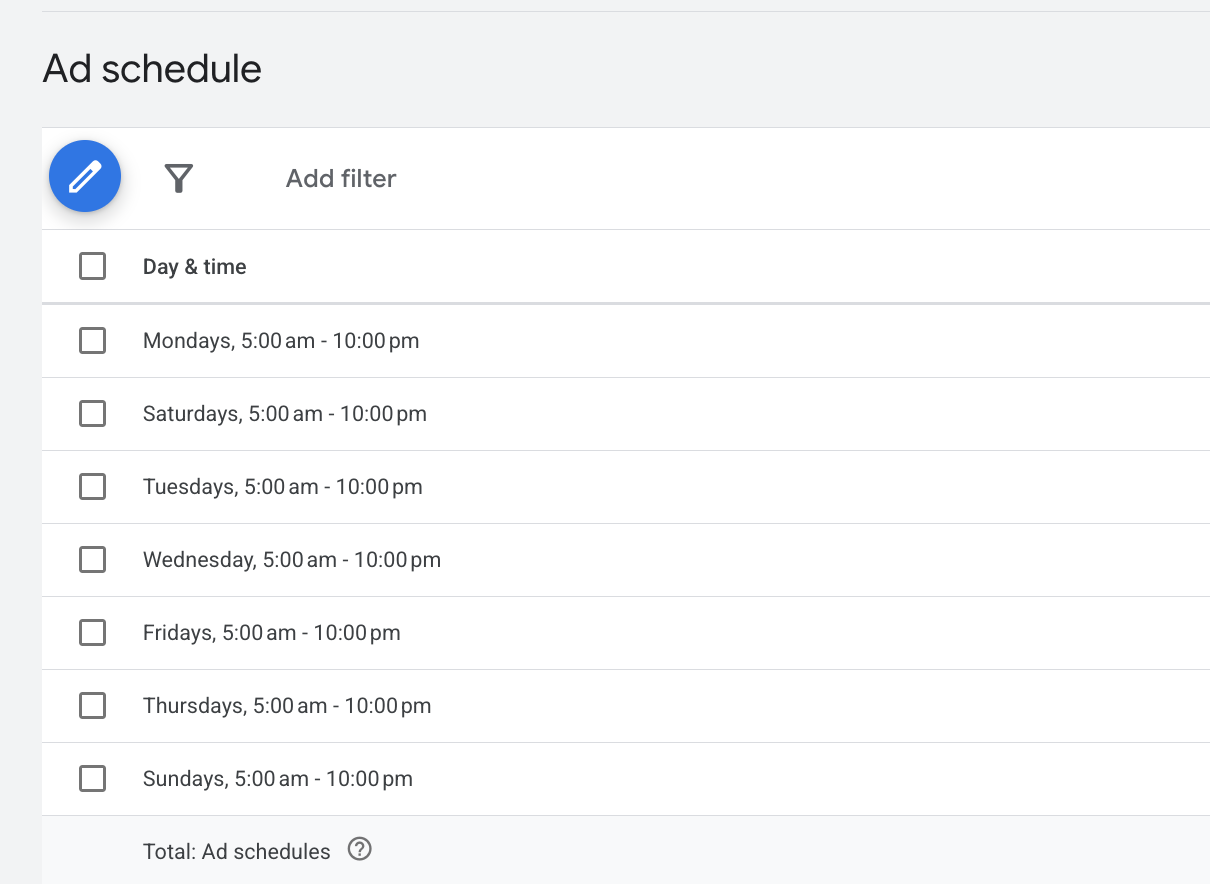The width and height of the screenshot is (1210, 884).
Task: Check the Sundays schedule checkbox
Action: coord(92,778)
